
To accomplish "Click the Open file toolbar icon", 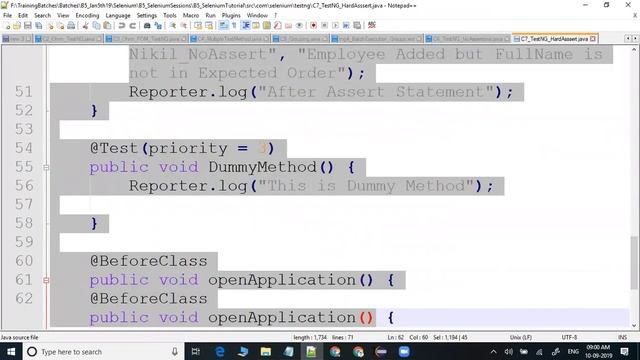I will click(x=17, y=25).
